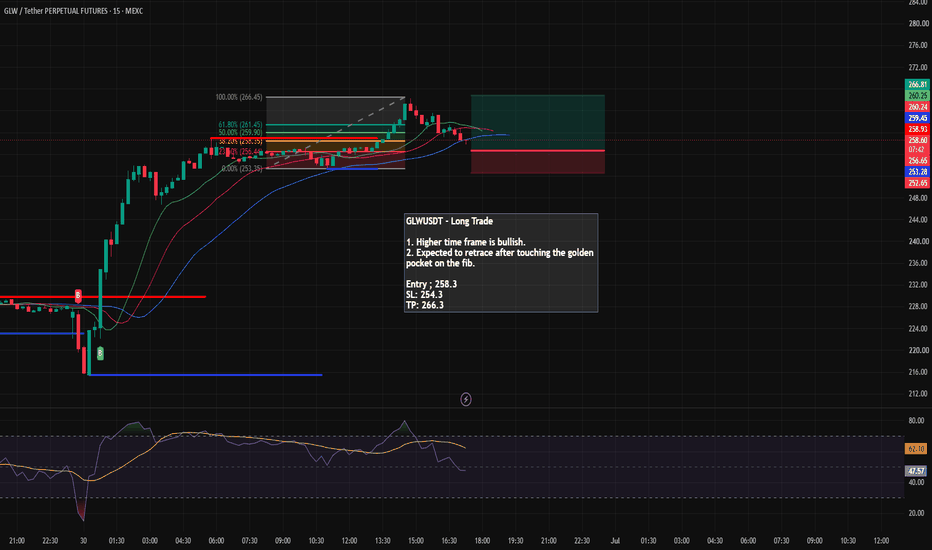Viewport: 932px width, 550px height.
Task: Click the 50.00% (259.90) fib label
Action: click(x=240, y=133)
